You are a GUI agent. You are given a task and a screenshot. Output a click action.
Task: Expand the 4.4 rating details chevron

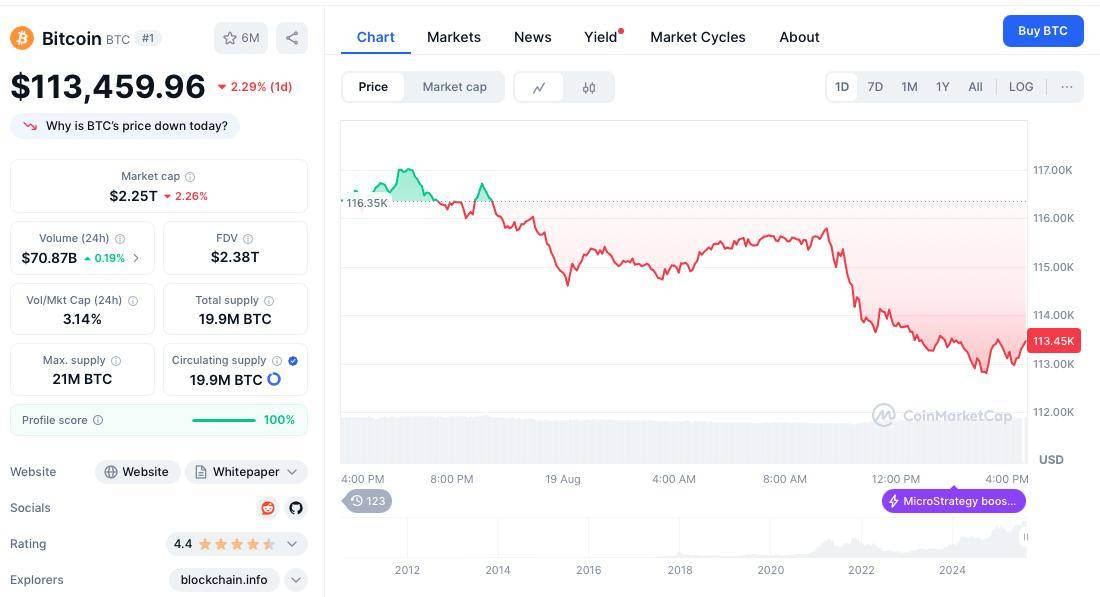click(x=292, y=544)
